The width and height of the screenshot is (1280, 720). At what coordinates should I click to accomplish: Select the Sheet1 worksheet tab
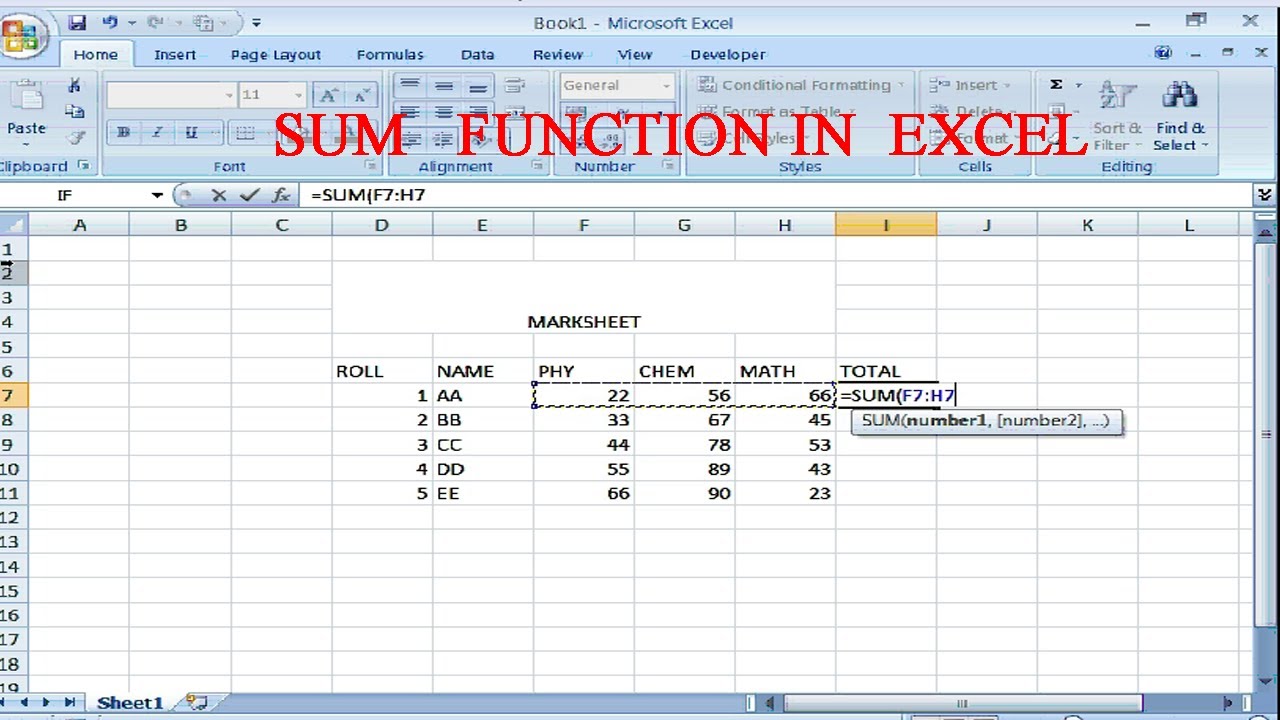point(129,703)
